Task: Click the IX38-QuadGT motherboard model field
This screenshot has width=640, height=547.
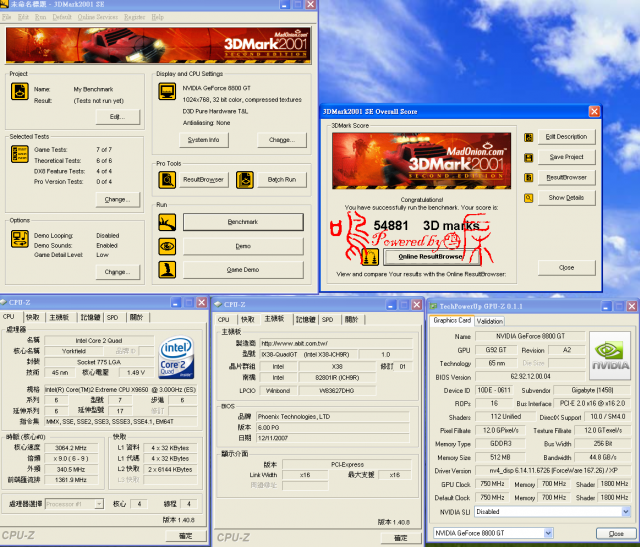Action: tap(308, 355)
